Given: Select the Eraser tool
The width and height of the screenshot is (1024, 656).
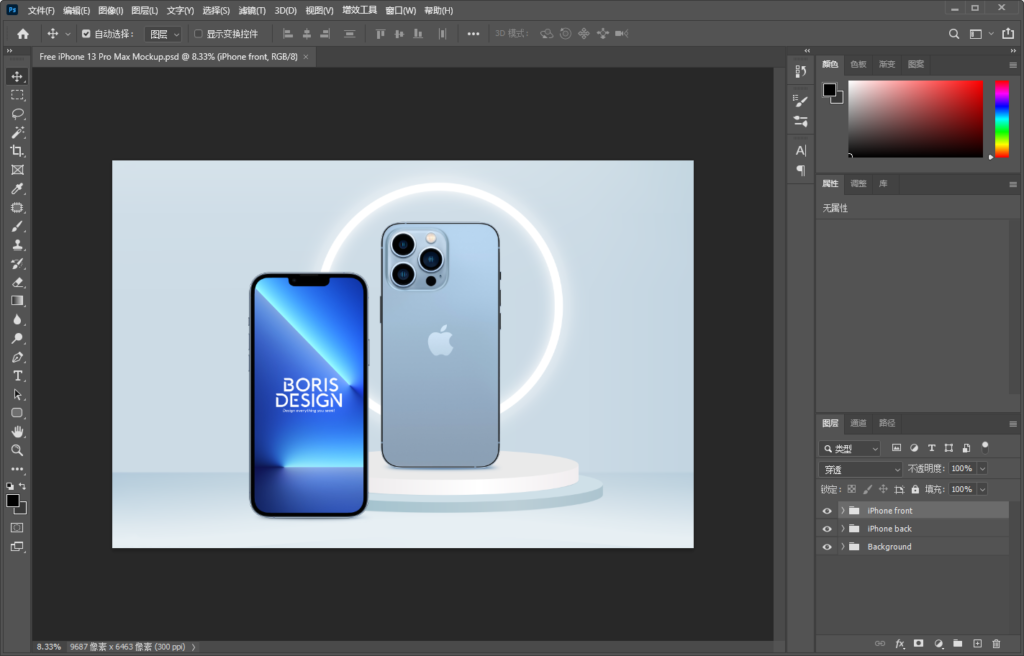Looking at the screenshot, I should [17, 282].
